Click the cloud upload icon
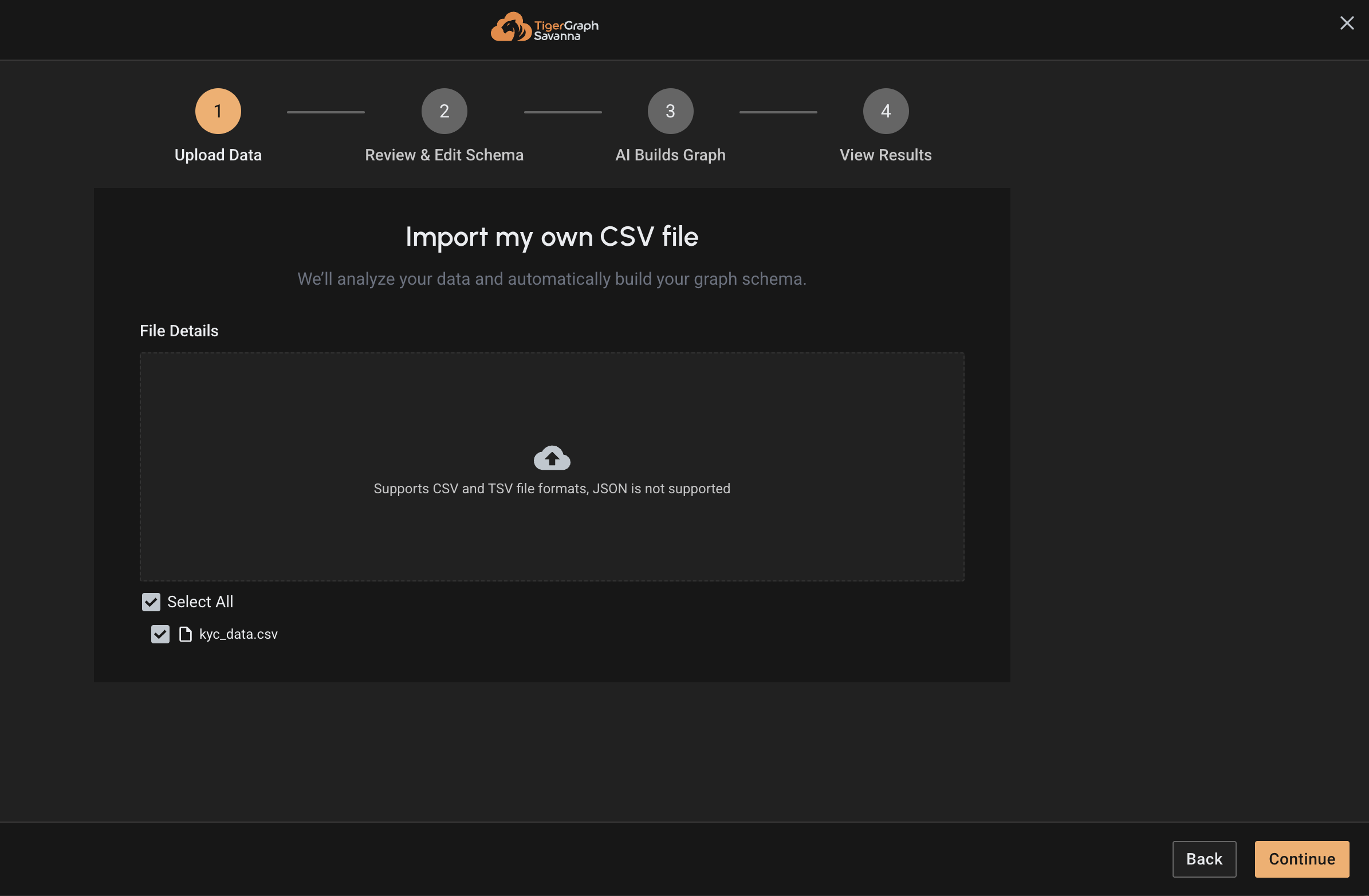 [551, 457]
